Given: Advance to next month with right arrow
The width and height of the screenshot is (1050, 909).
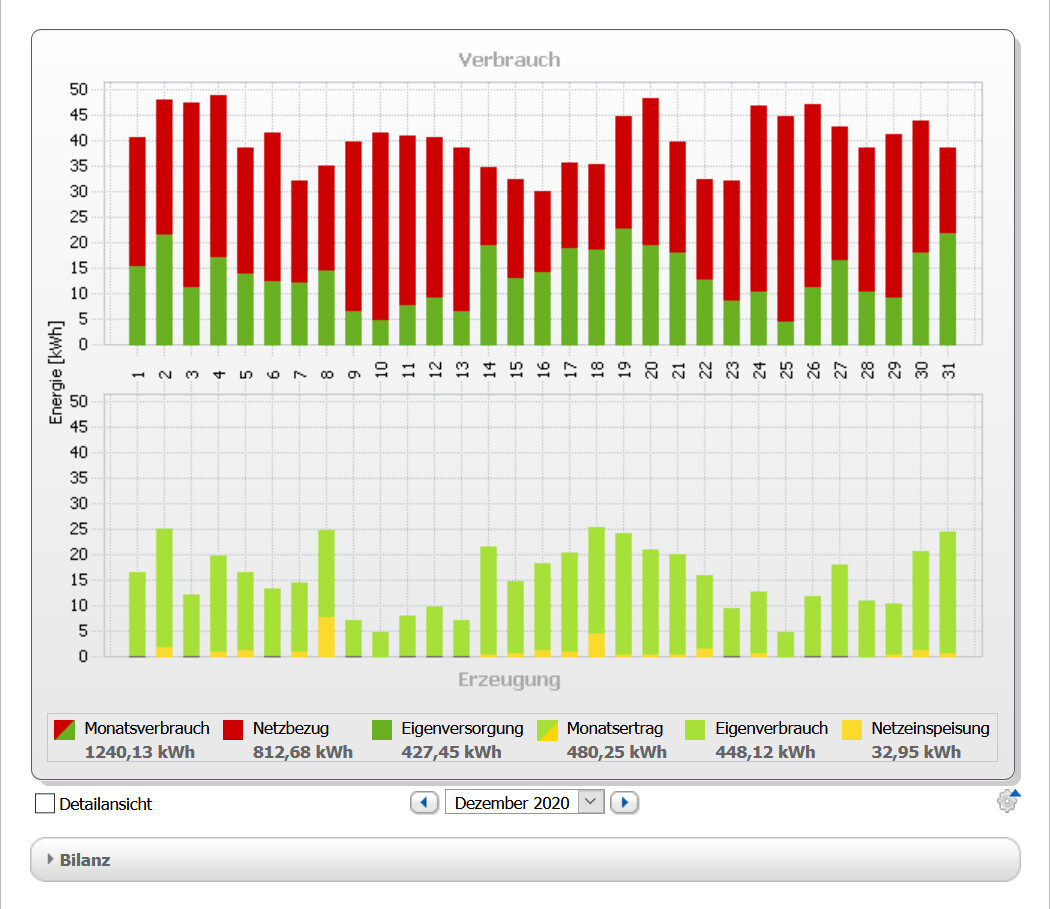Looking at the screenshot, I should (x=624, y=802).
